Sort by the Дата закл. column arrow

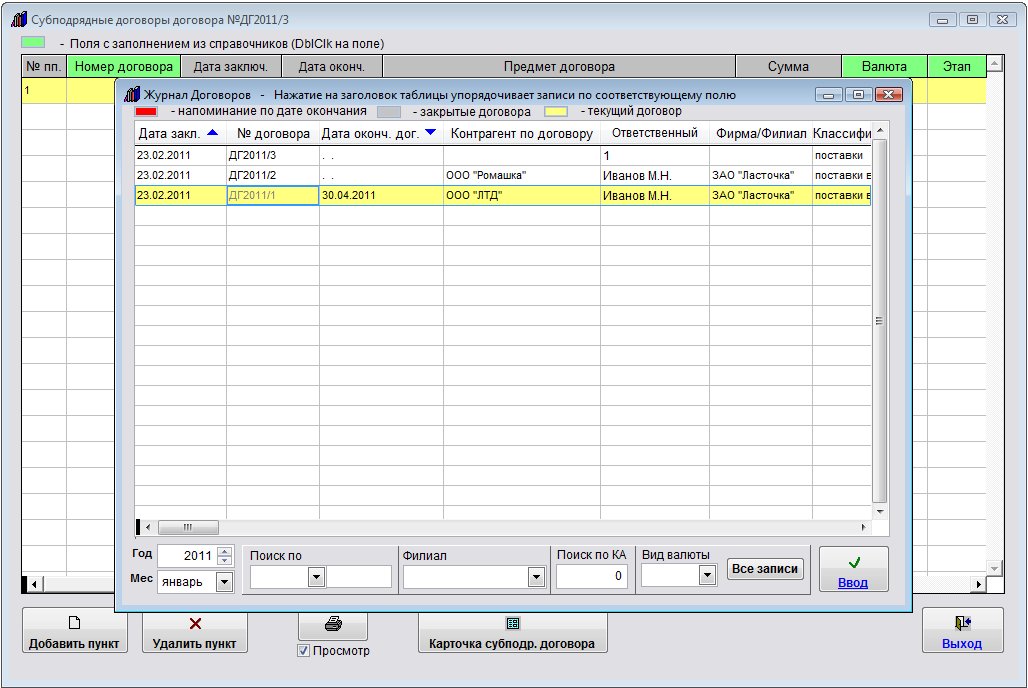pyautogui.click(x=211, y=132)
